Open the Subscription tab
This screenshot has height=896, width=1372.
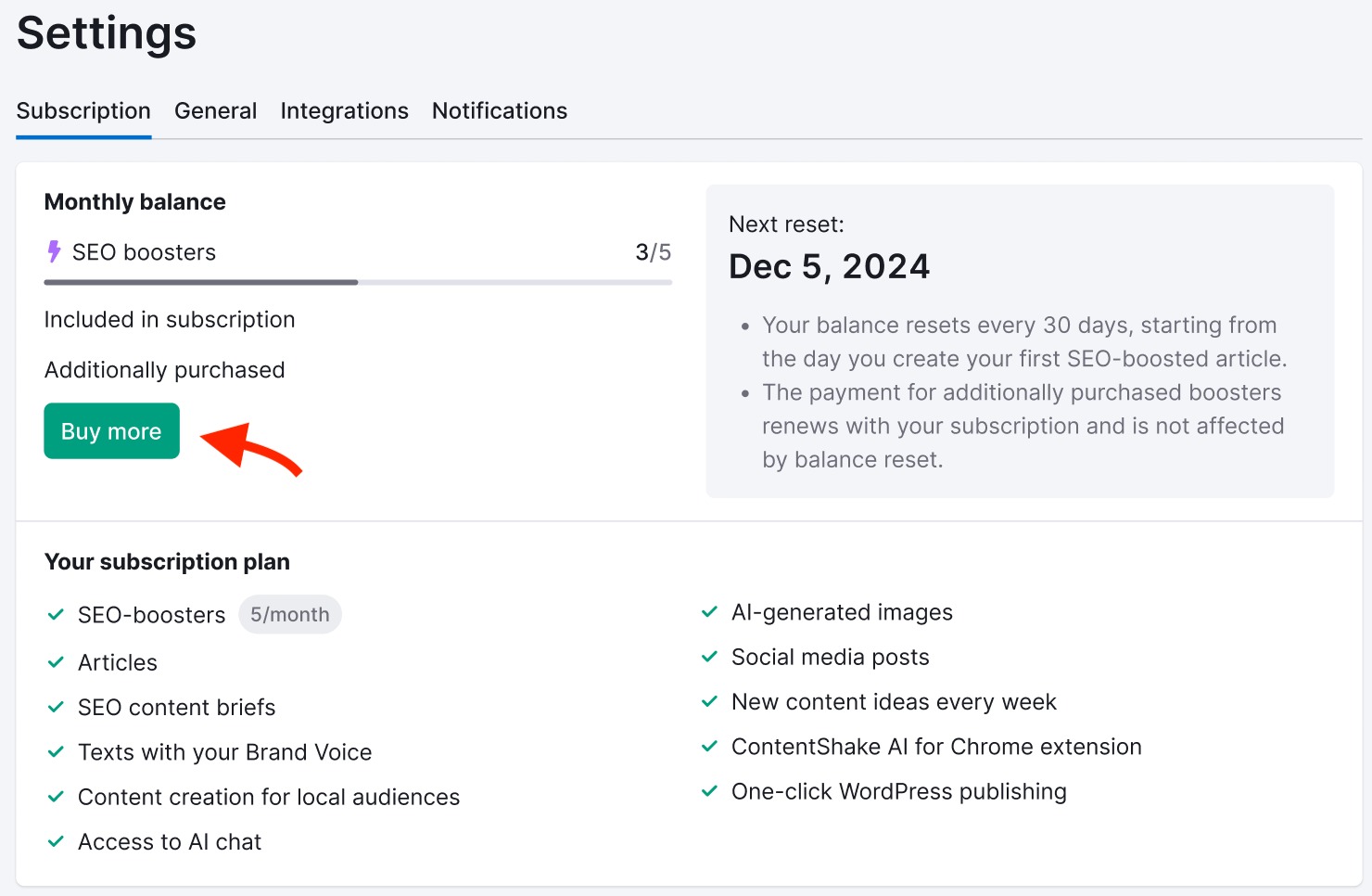coord(83,111)
